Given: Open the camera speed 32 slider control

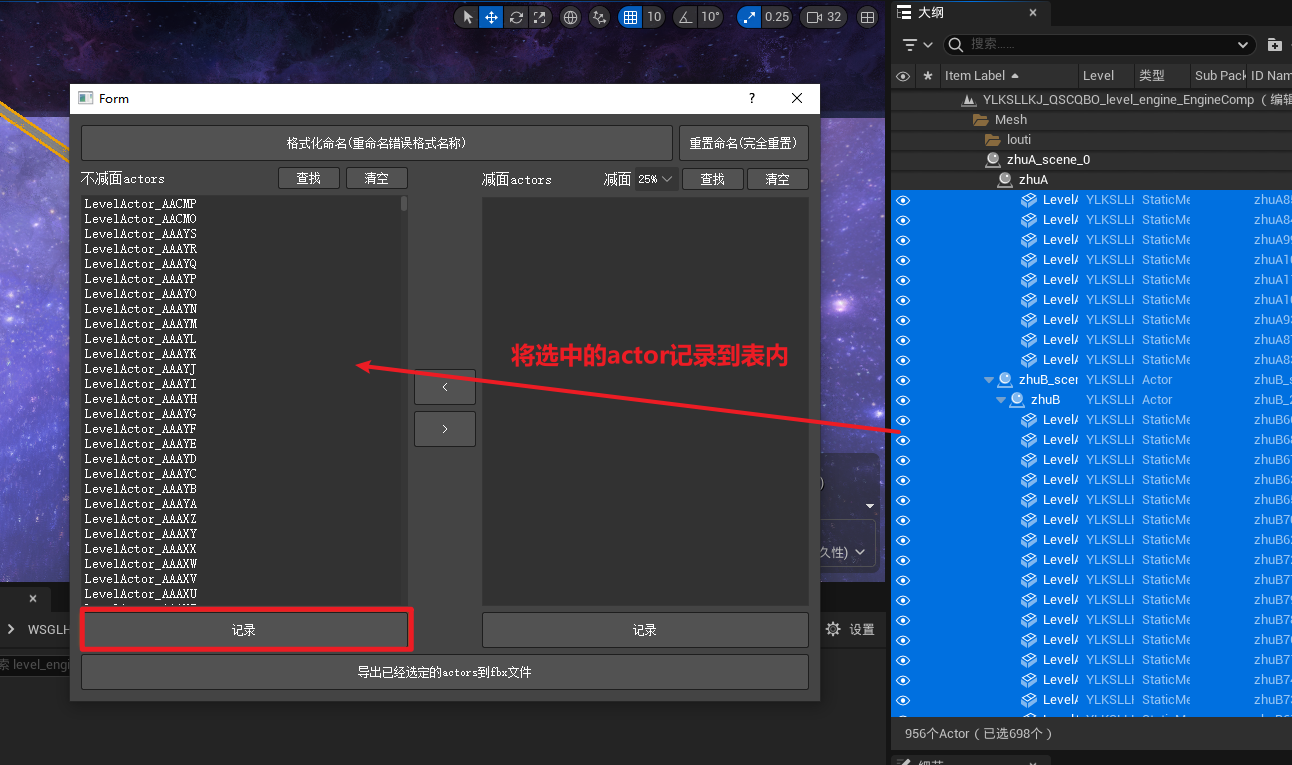Looking at the screenshot, I should 823,17.
